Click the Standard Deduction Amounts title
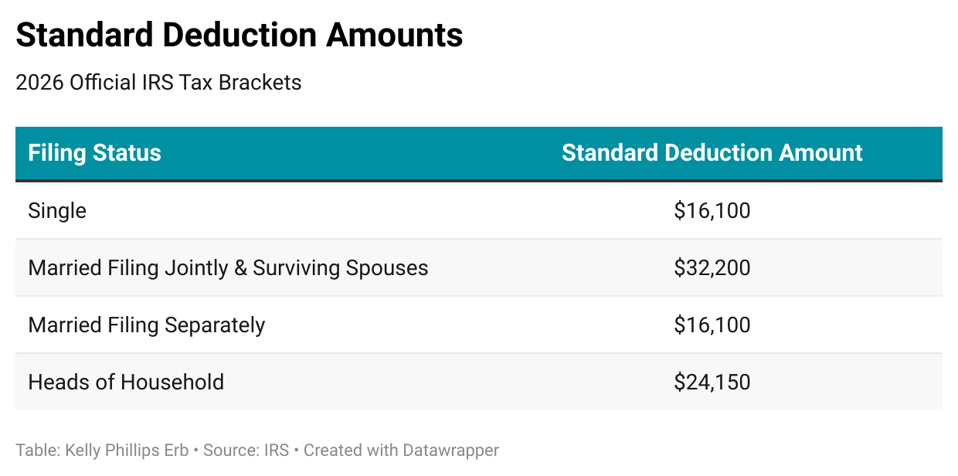The image size is (958, 476). [x=240, y=36]
